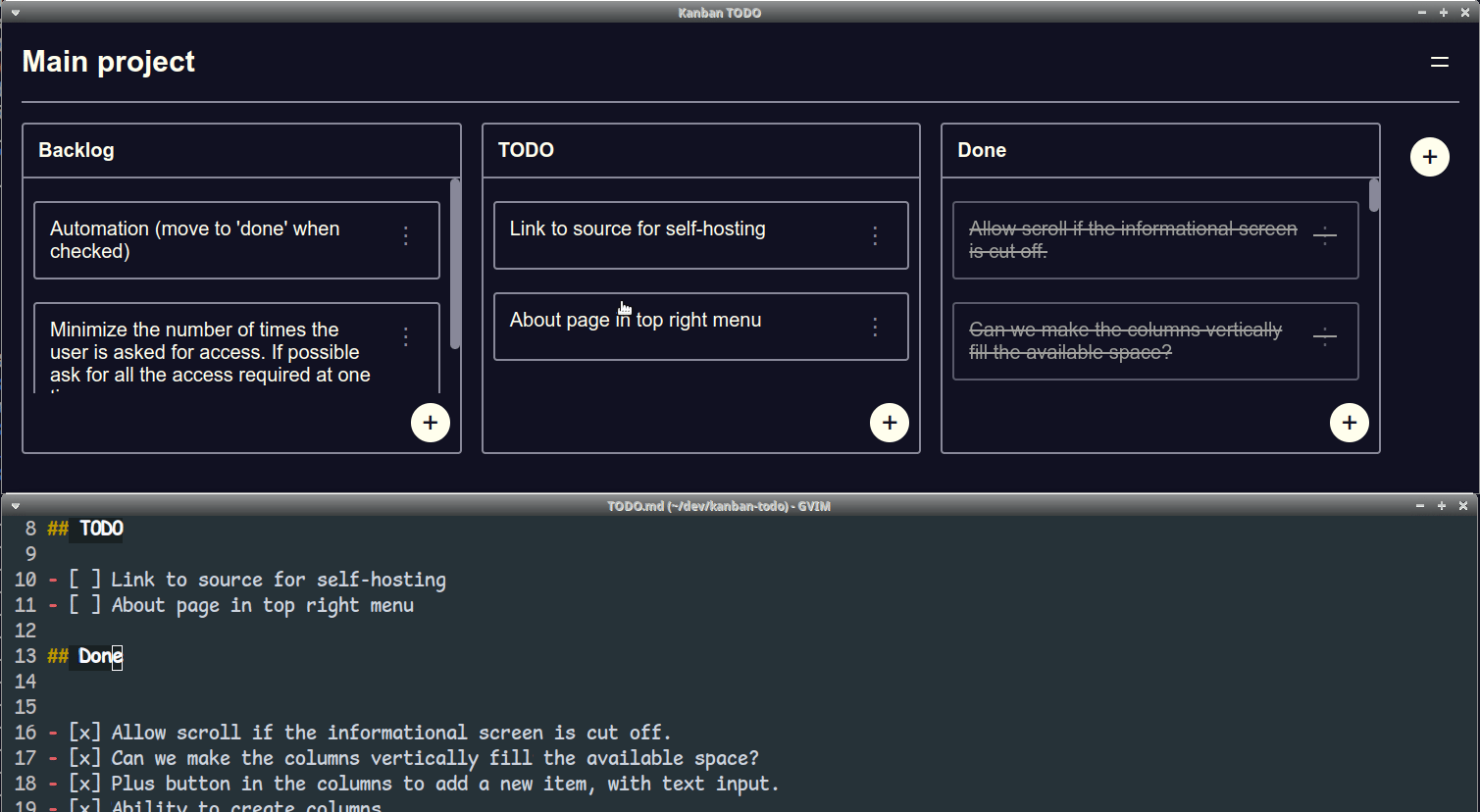Open the hamburger menu beside Main project
The height and width of the screenshot is (812, 1480).
pos(1439,62)
